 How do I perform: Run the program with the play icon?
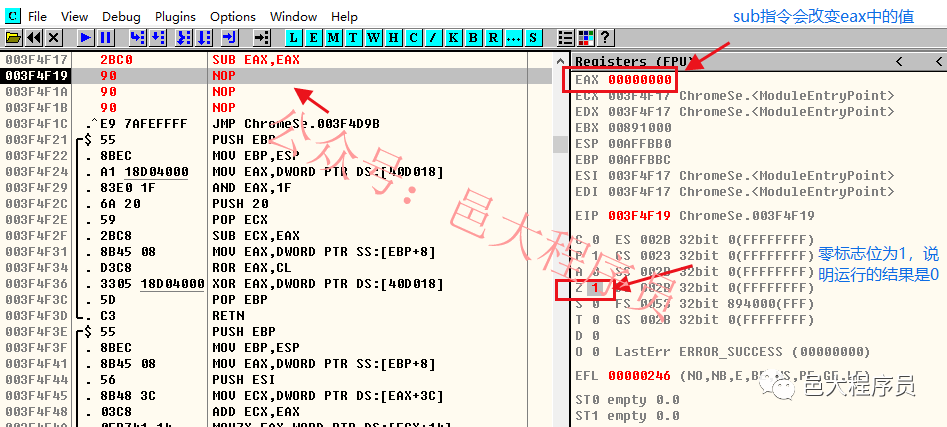pos(86,38)
